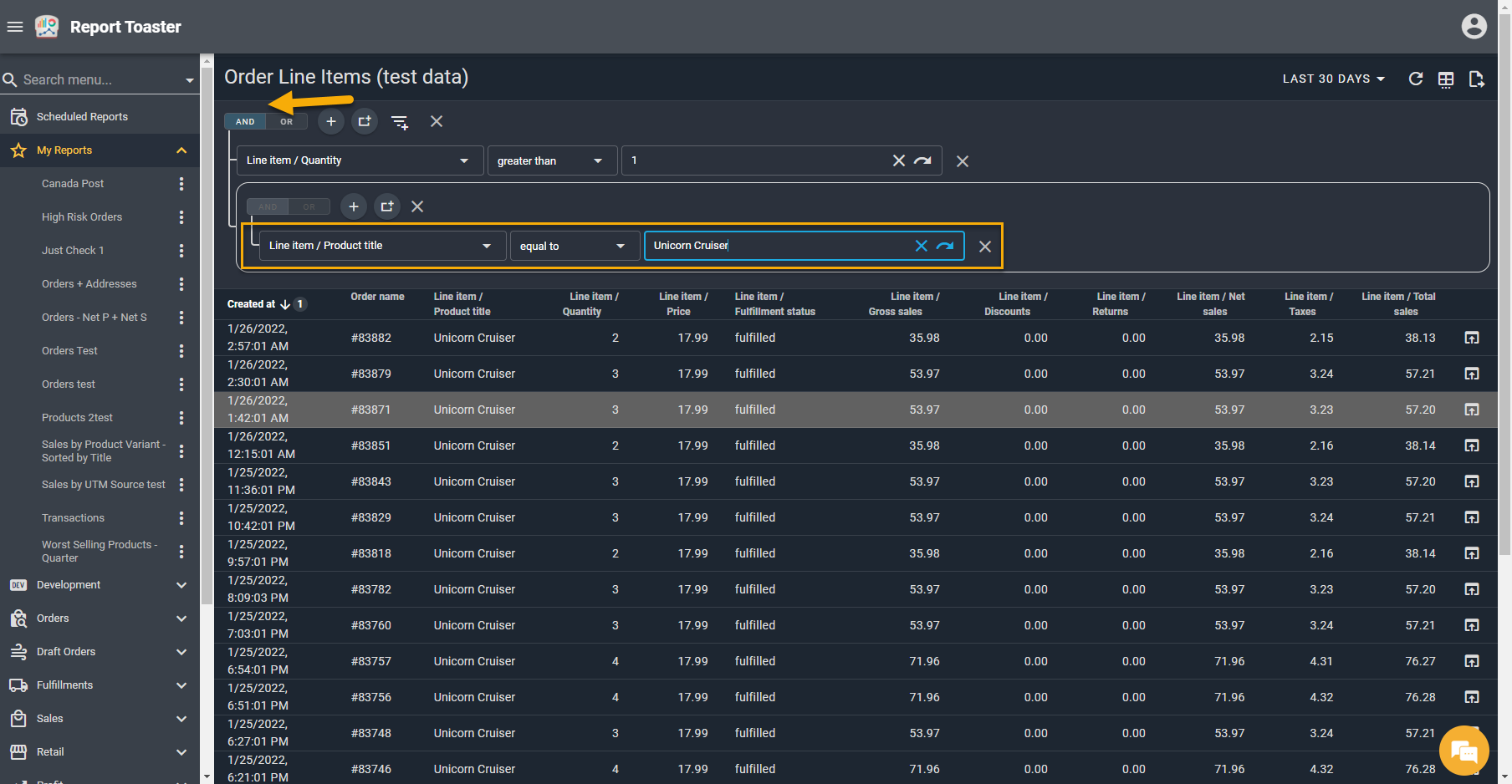This screenshot has height=784, width=1512.
Task: Clear the Unicorn Cruiser filter value
Action: click(921, 246)
